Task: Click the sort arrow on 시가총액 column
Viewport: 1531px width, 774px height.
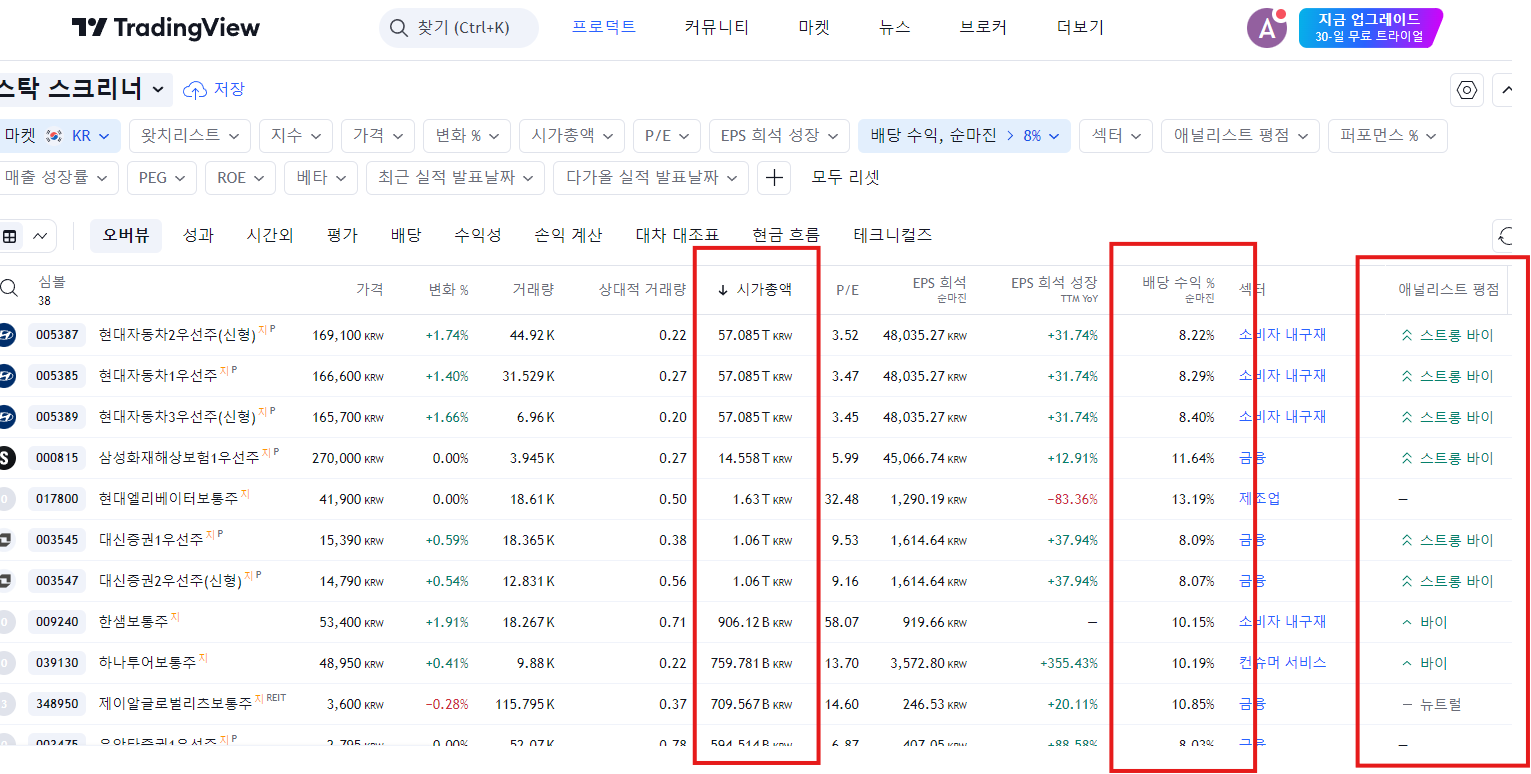Action: click(x=723, y=290)
